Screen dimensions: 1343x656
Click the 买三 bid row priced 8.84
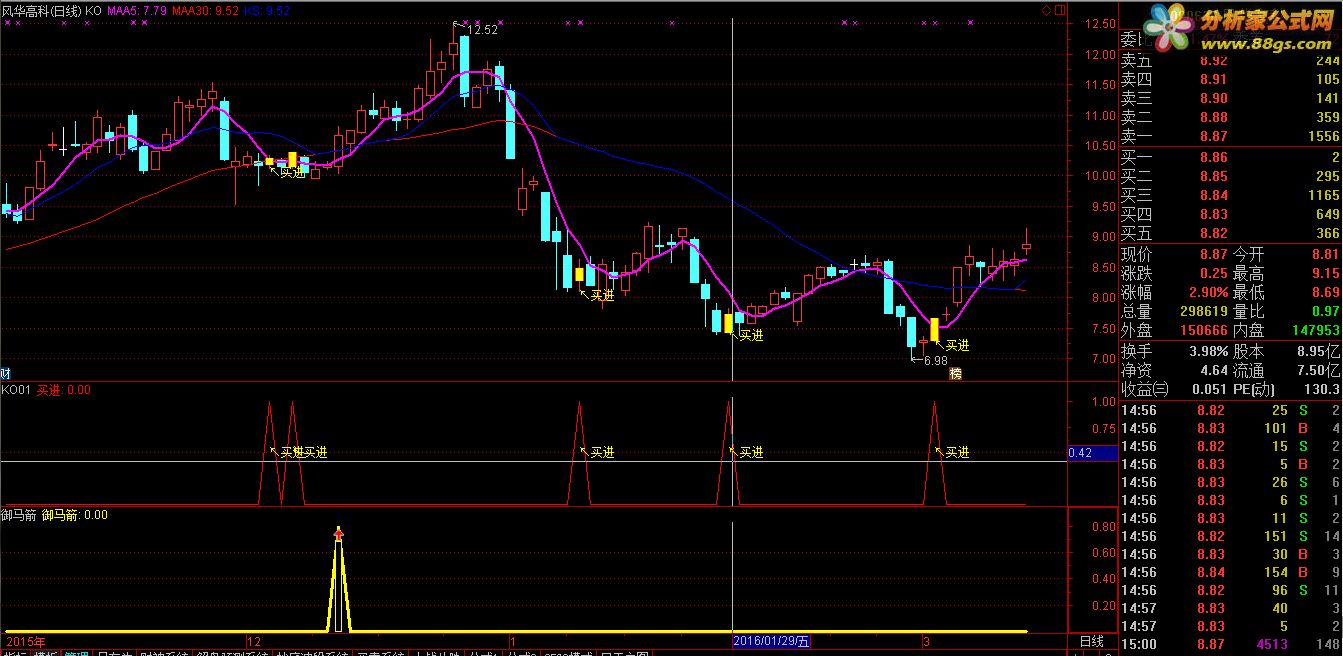tap(1229, 195)
